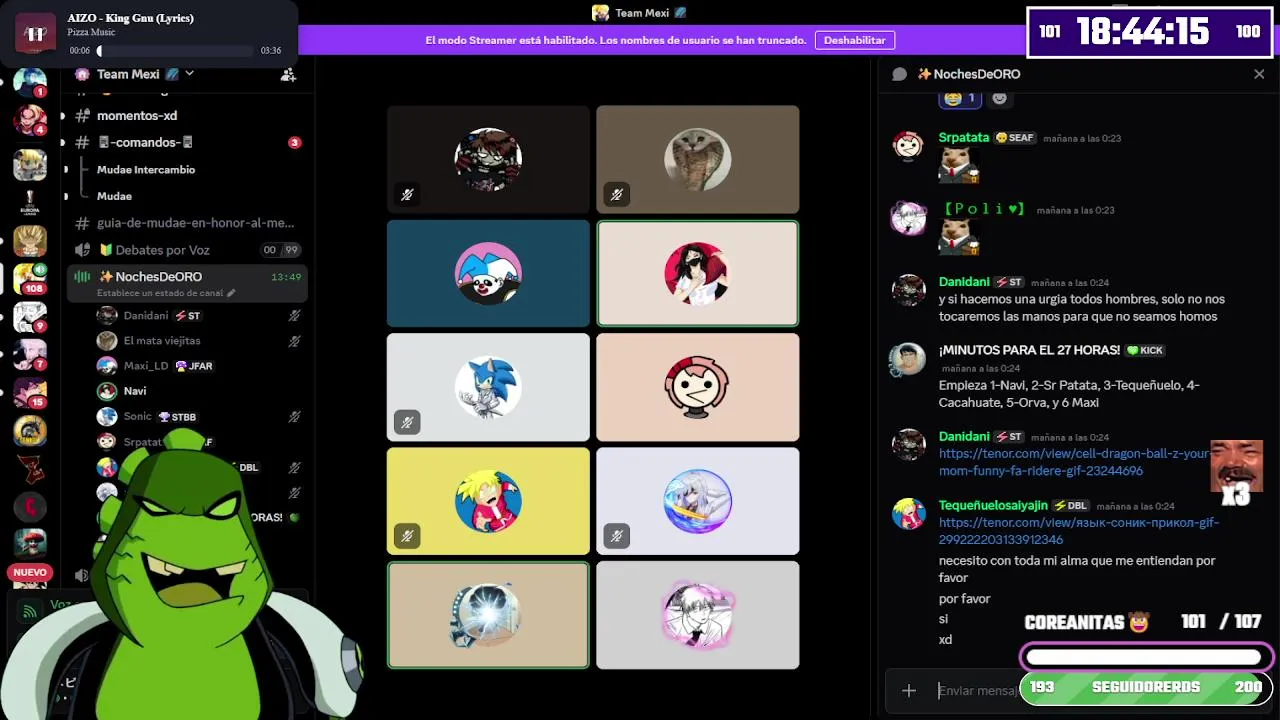The height and width of the screenshot is (720, 1280).
Task: Click the chat bubble icon beside NochesDeORO header
Action: coord(899,74)
